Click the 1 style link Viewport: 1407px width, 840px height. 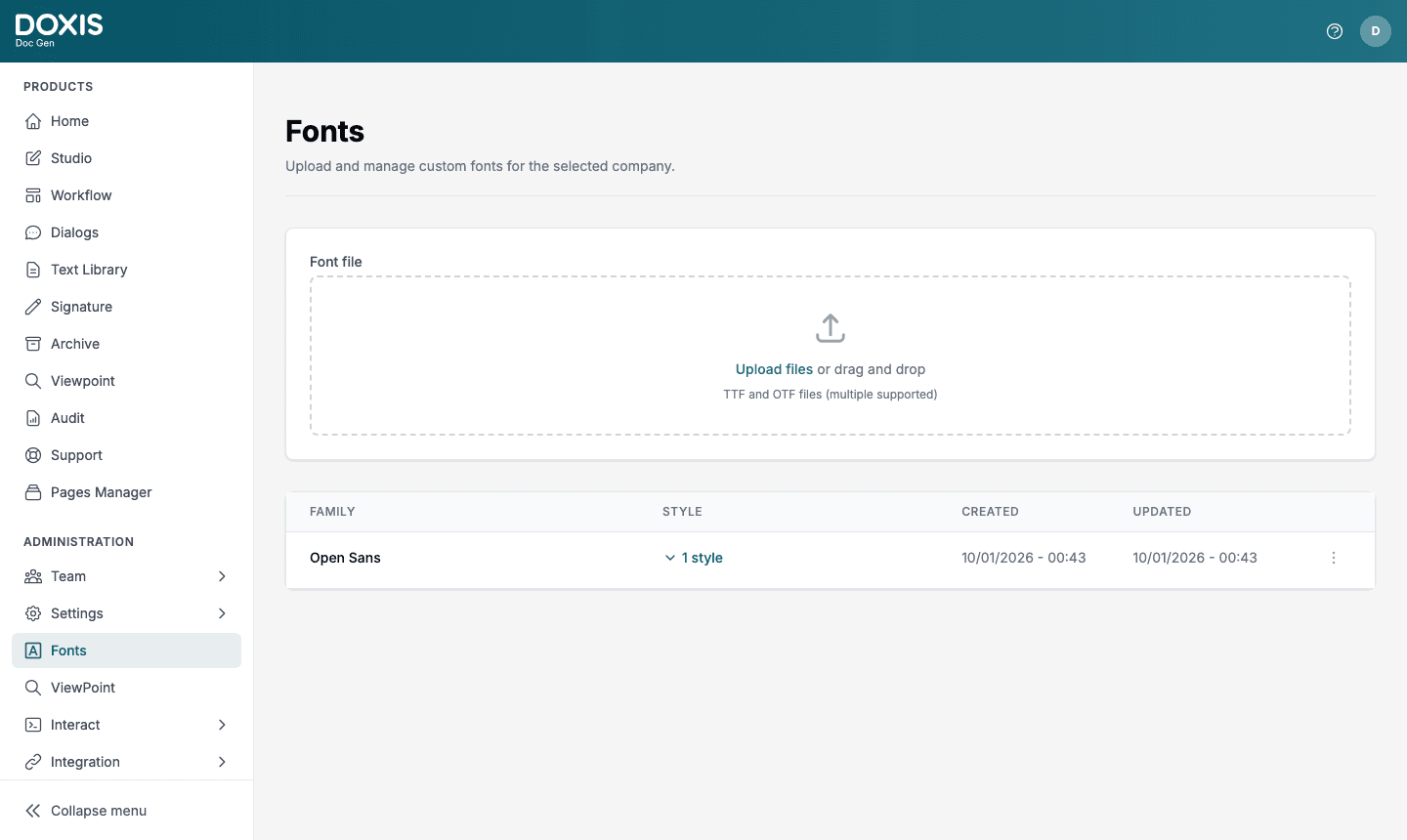(x=703, y=558)
